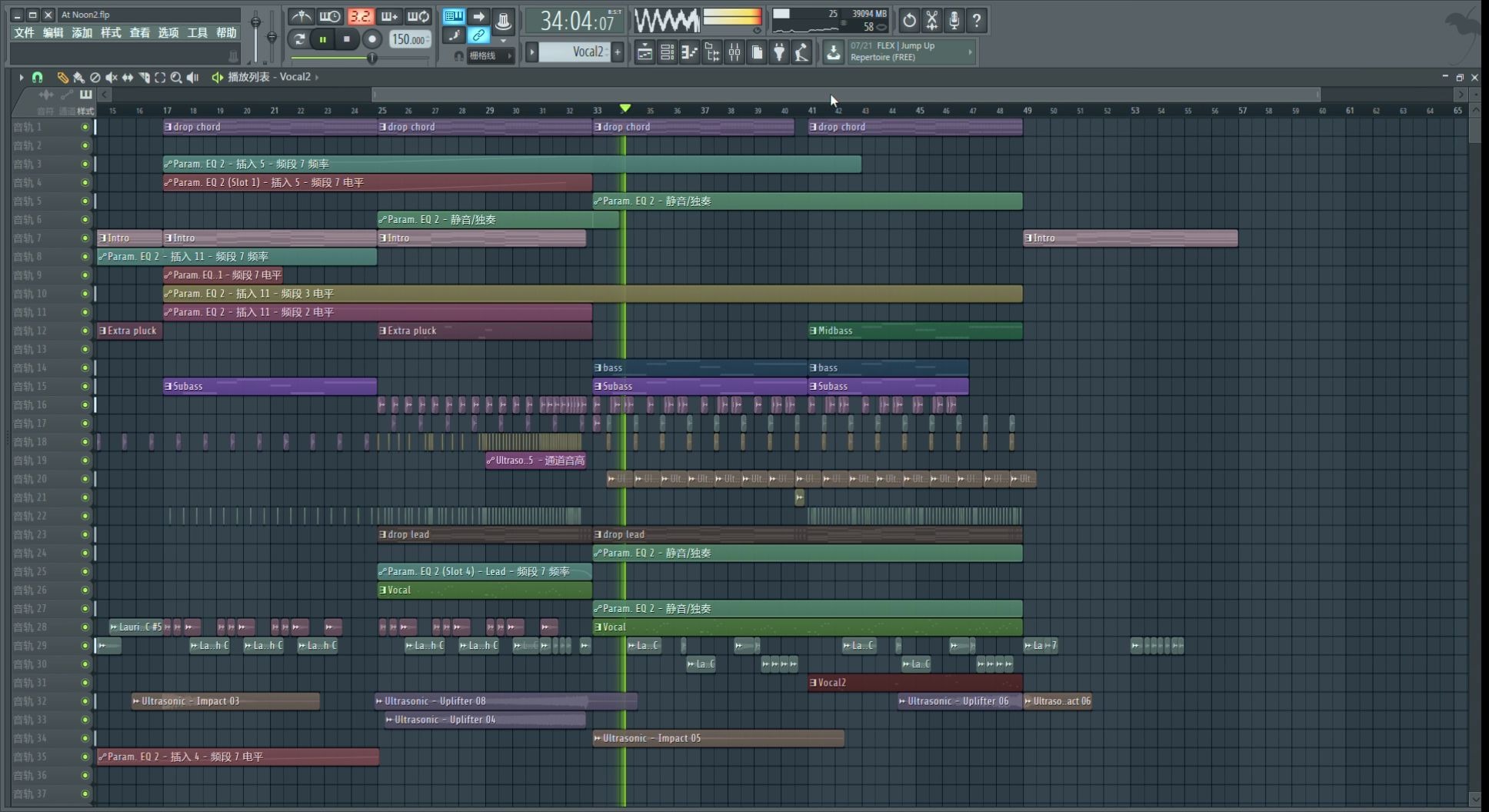Screen dimensions: 1489x812
Task: Open the Mixer via its toolbar icon
Action: click(x=734, y=52)
